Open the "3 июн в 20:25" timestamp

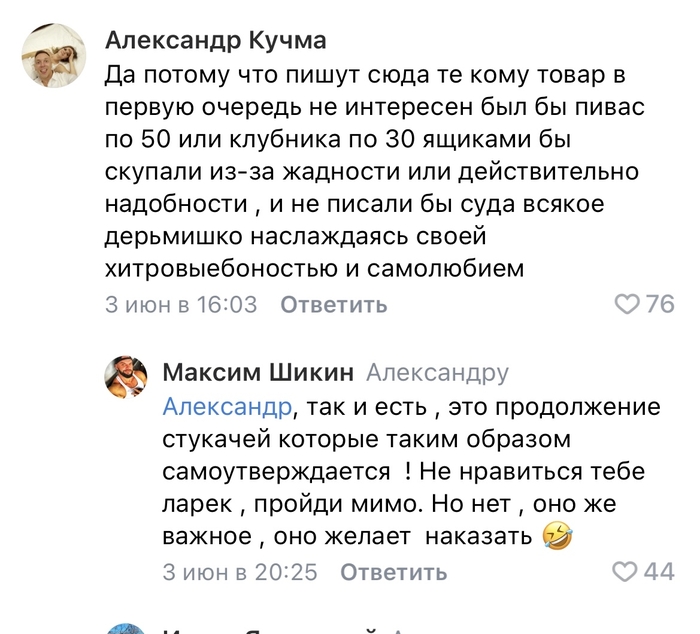click(x=240, y=572)
